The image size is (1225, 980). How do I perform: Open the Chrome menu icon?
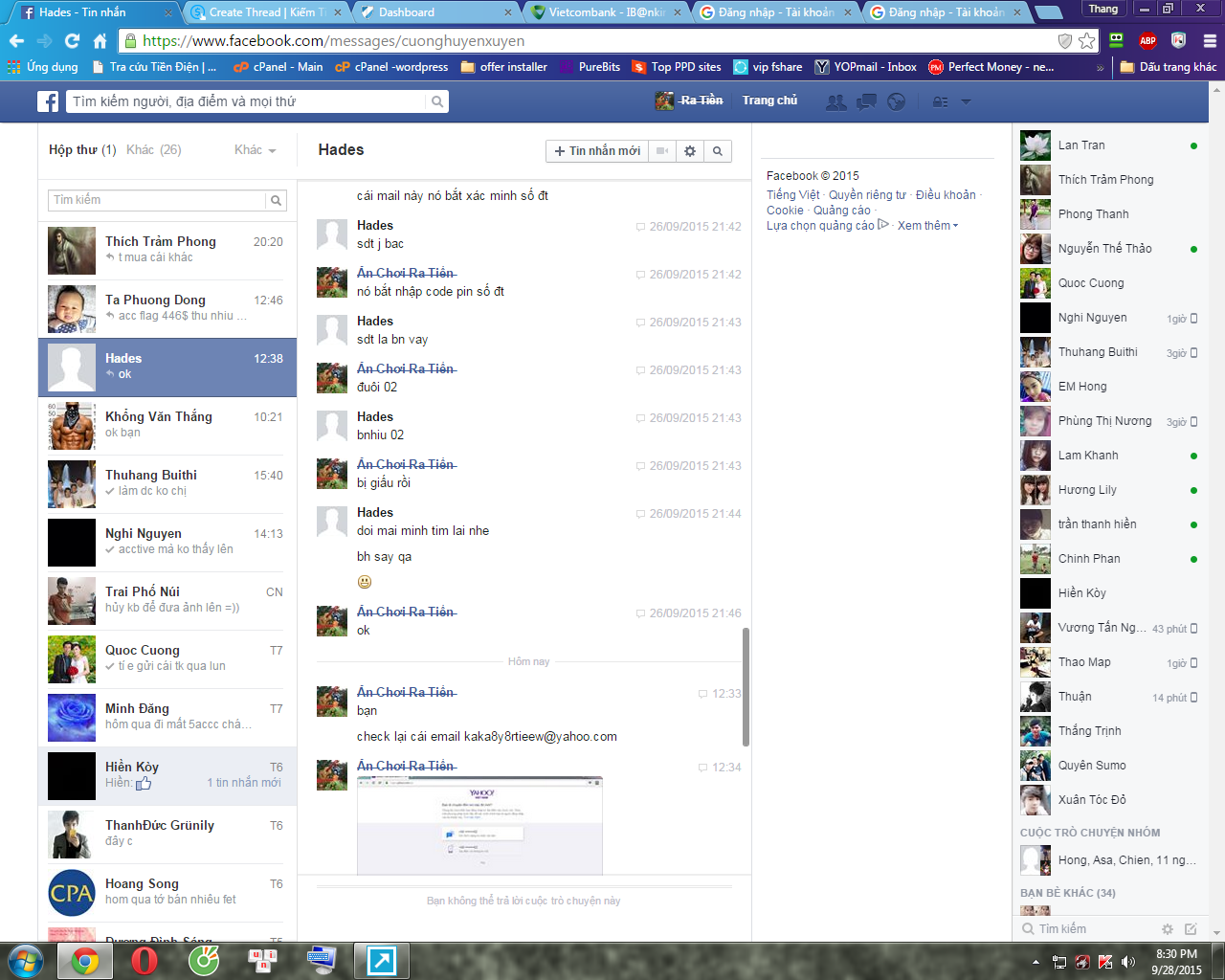1210,41
